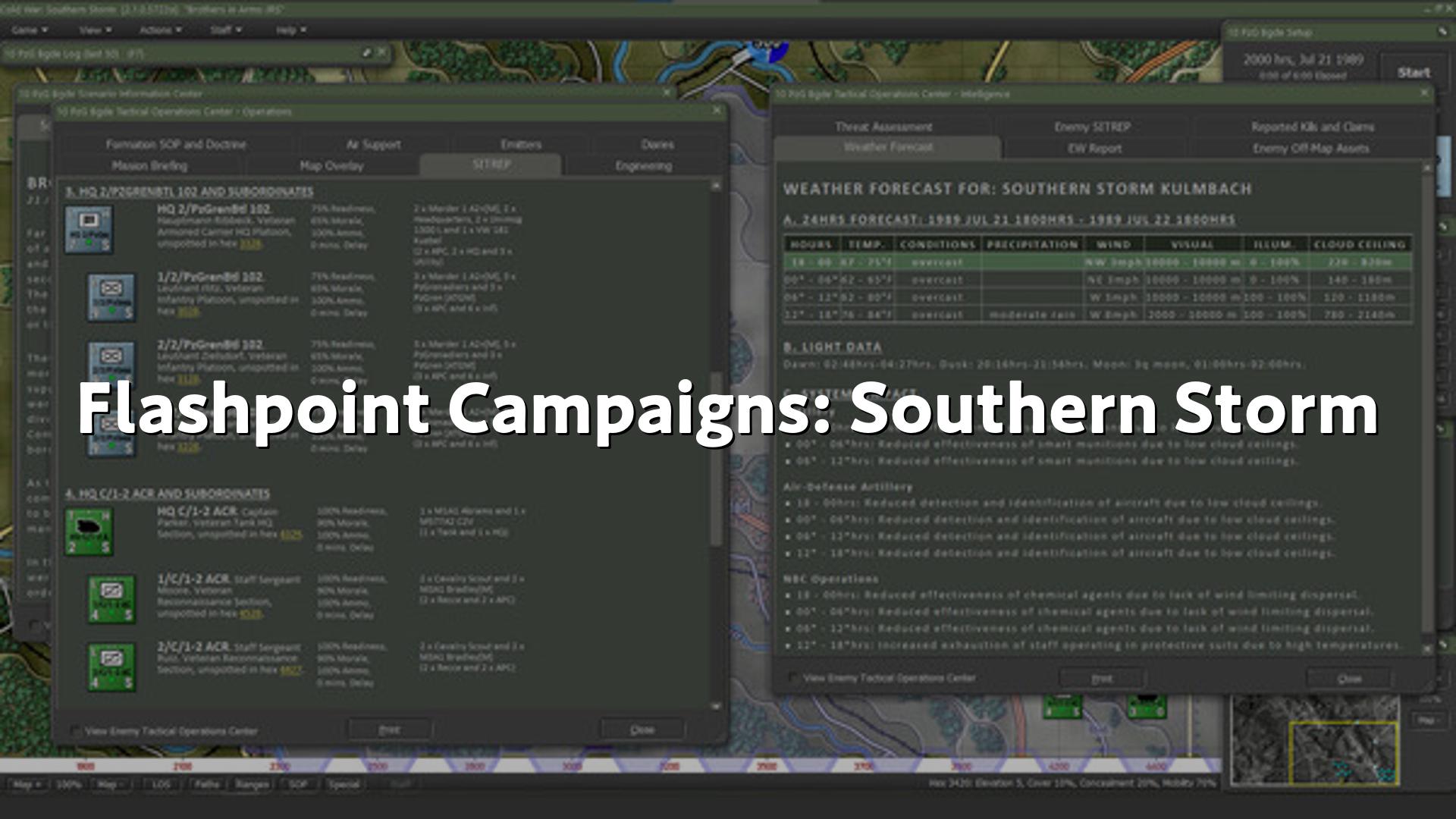Toggle the SOP button in bottom toolbar
This screenshot has width=1456, height=819.
[297, 784]
